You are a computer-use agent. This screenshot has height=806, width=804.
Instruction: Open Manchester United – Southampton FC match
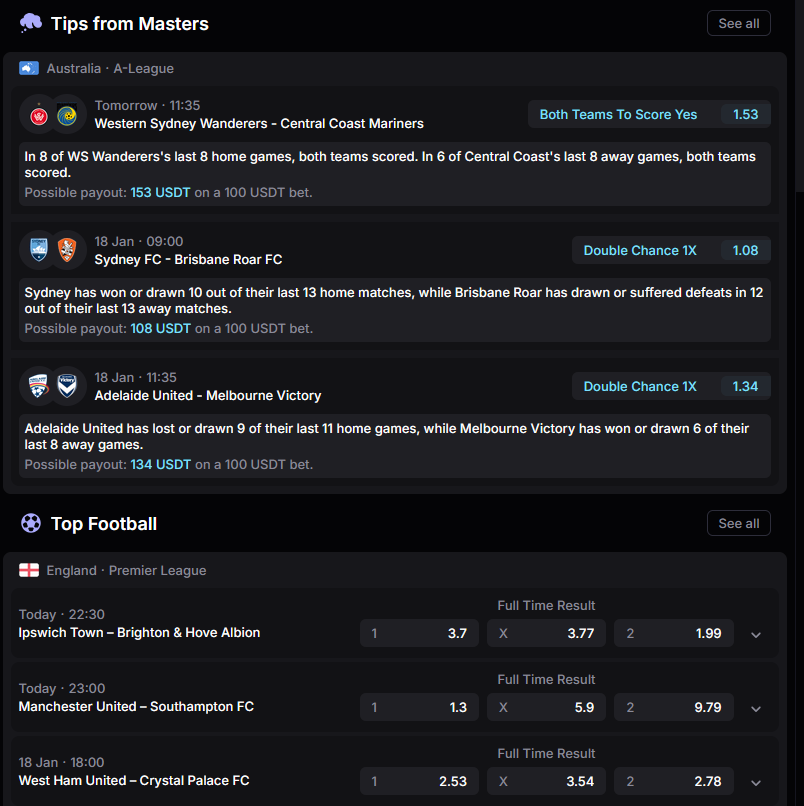136,706
